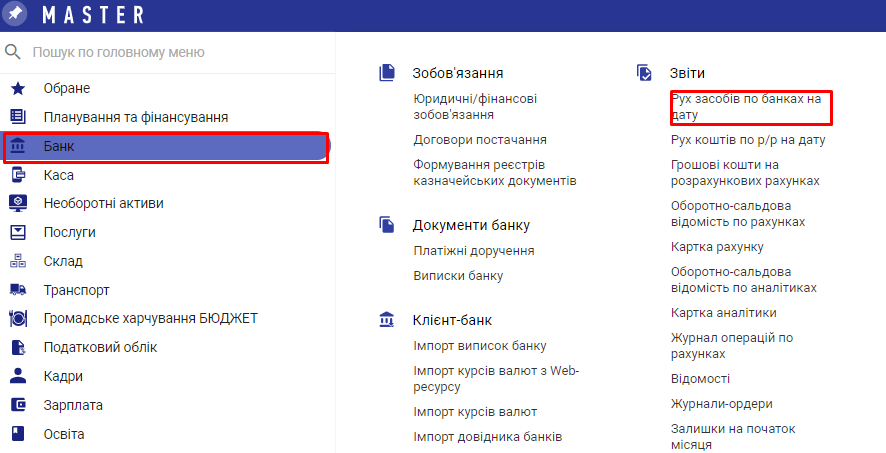The height and width of the screenshot is (453, 886).
Task: Click the Звіти section icon
Action: pos(644,73)
